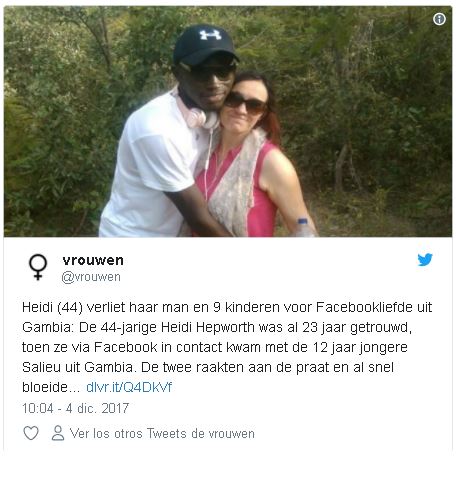Select Ver los otros Tweets de vrouwen
Screen dimensions: 456x478
[162, 433]
